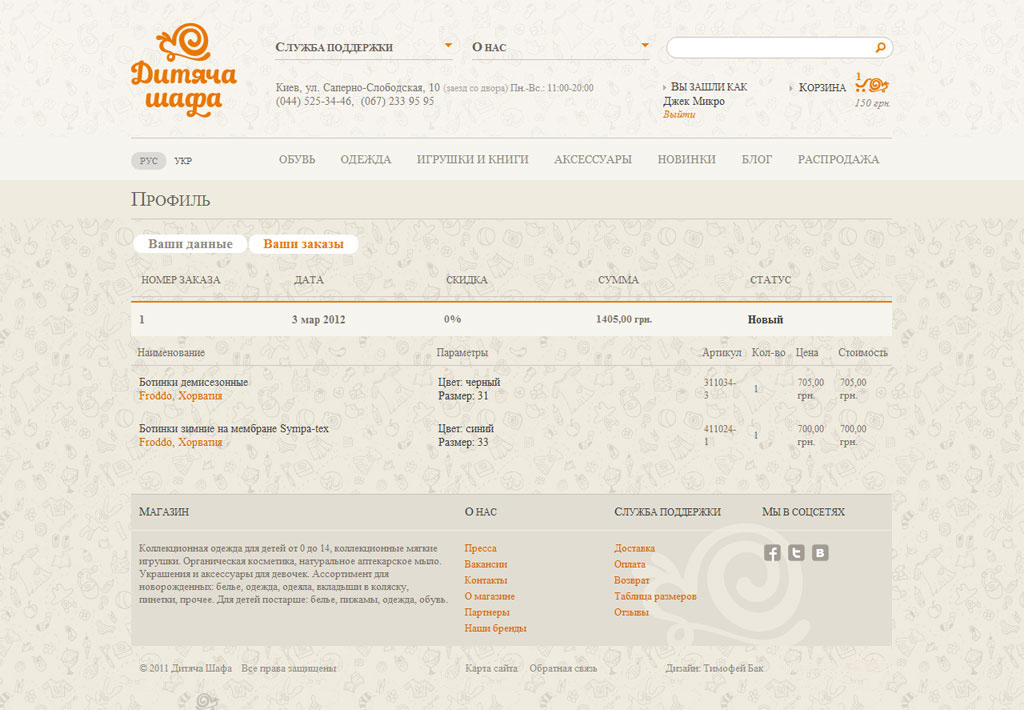
Task: Click the Выйти logout link
Action: click(679, 114)
